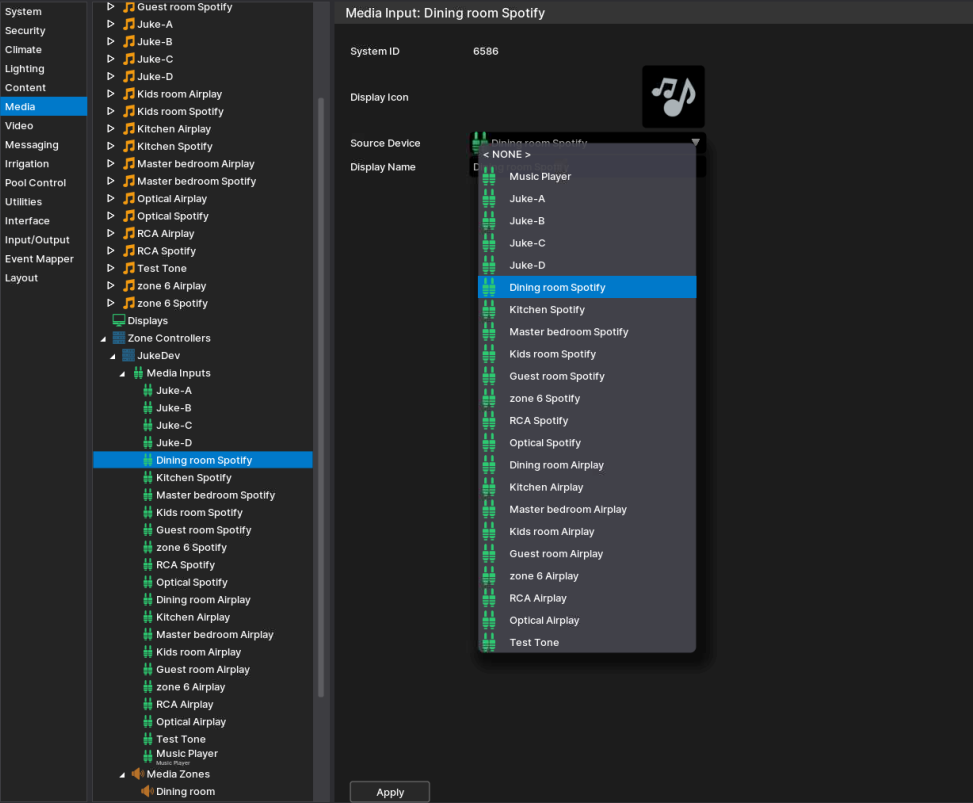The width and height of the screenshot is (973, 803).
Task: Click the music note icon beside Test Tone source
Action: click(x=128, y=268)
